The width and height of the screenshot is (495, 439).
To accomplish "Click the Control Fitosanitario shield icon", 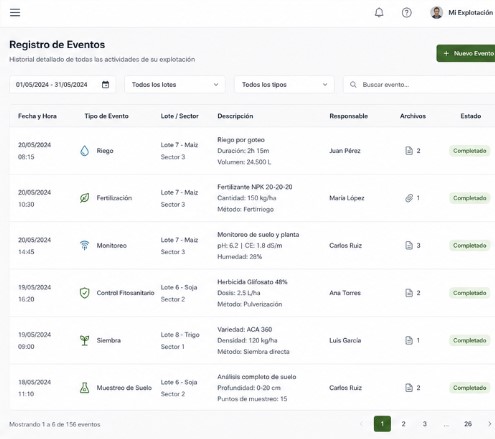I will tap(85, 293).
